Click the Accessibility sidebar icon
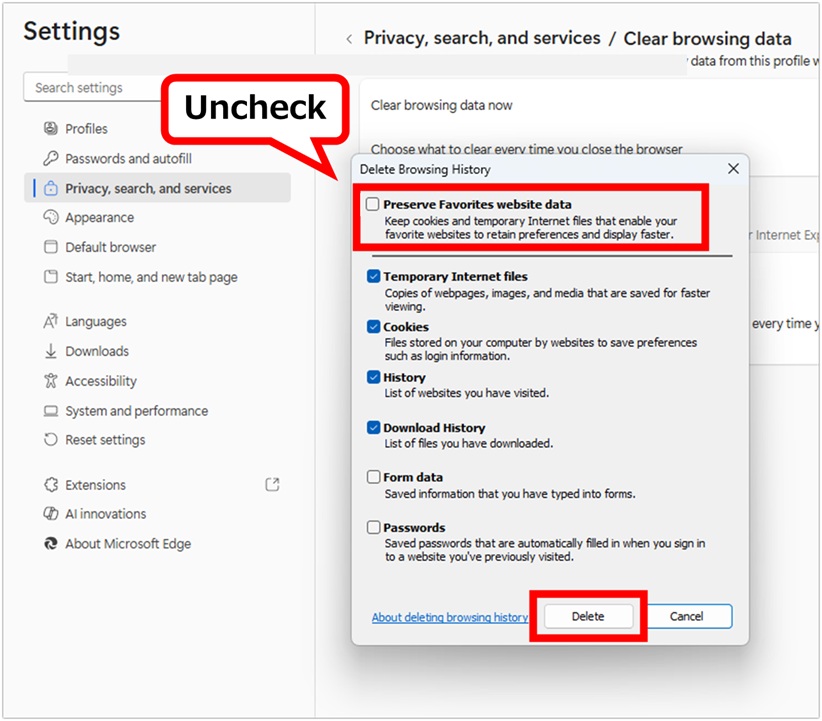Image resolution: width=822 pixels, height=721 pixels. (x=51, y=381)
